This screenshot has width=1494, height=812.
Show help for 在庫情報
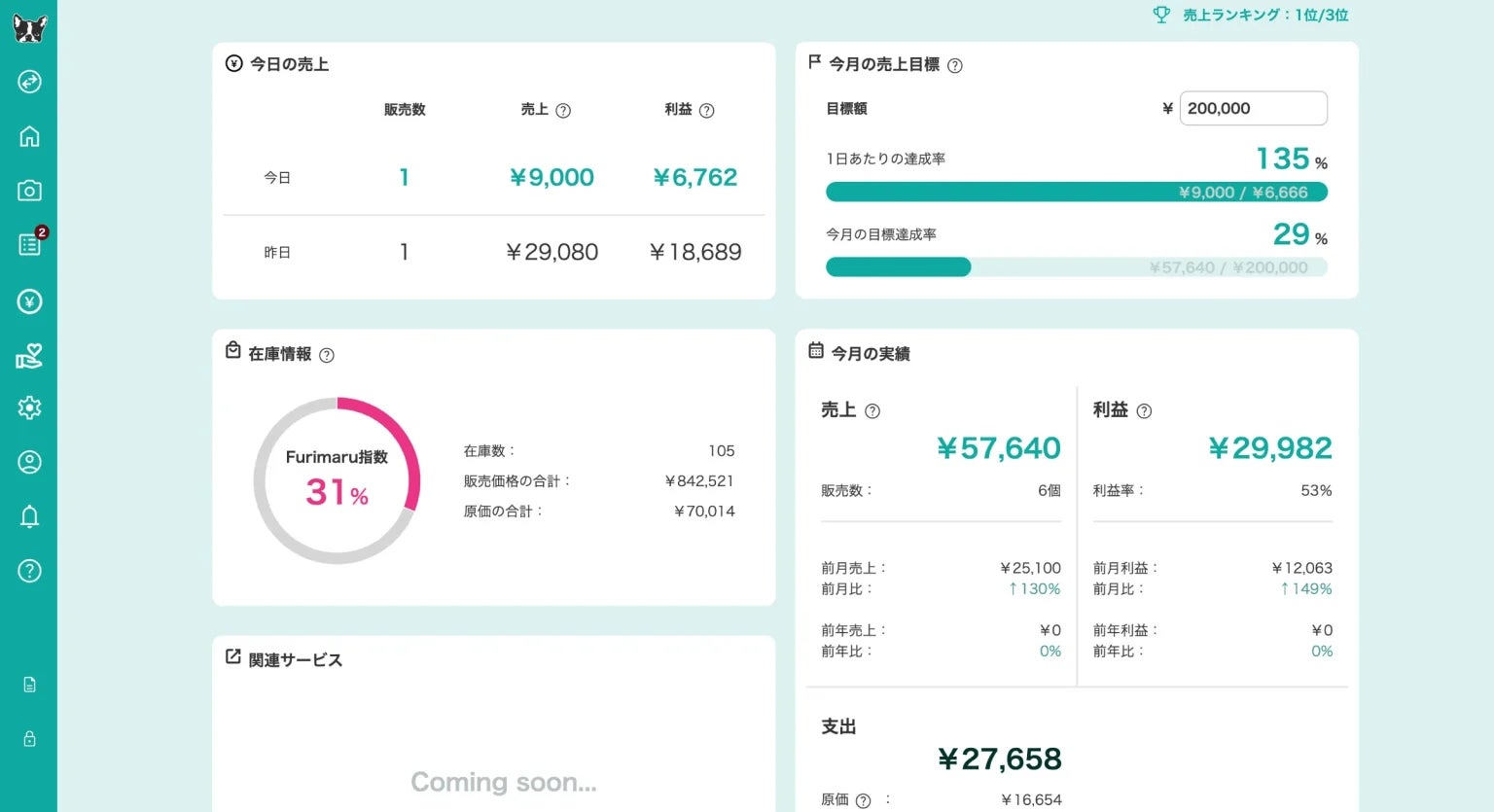pyautogui.click(x=327, y=355)
